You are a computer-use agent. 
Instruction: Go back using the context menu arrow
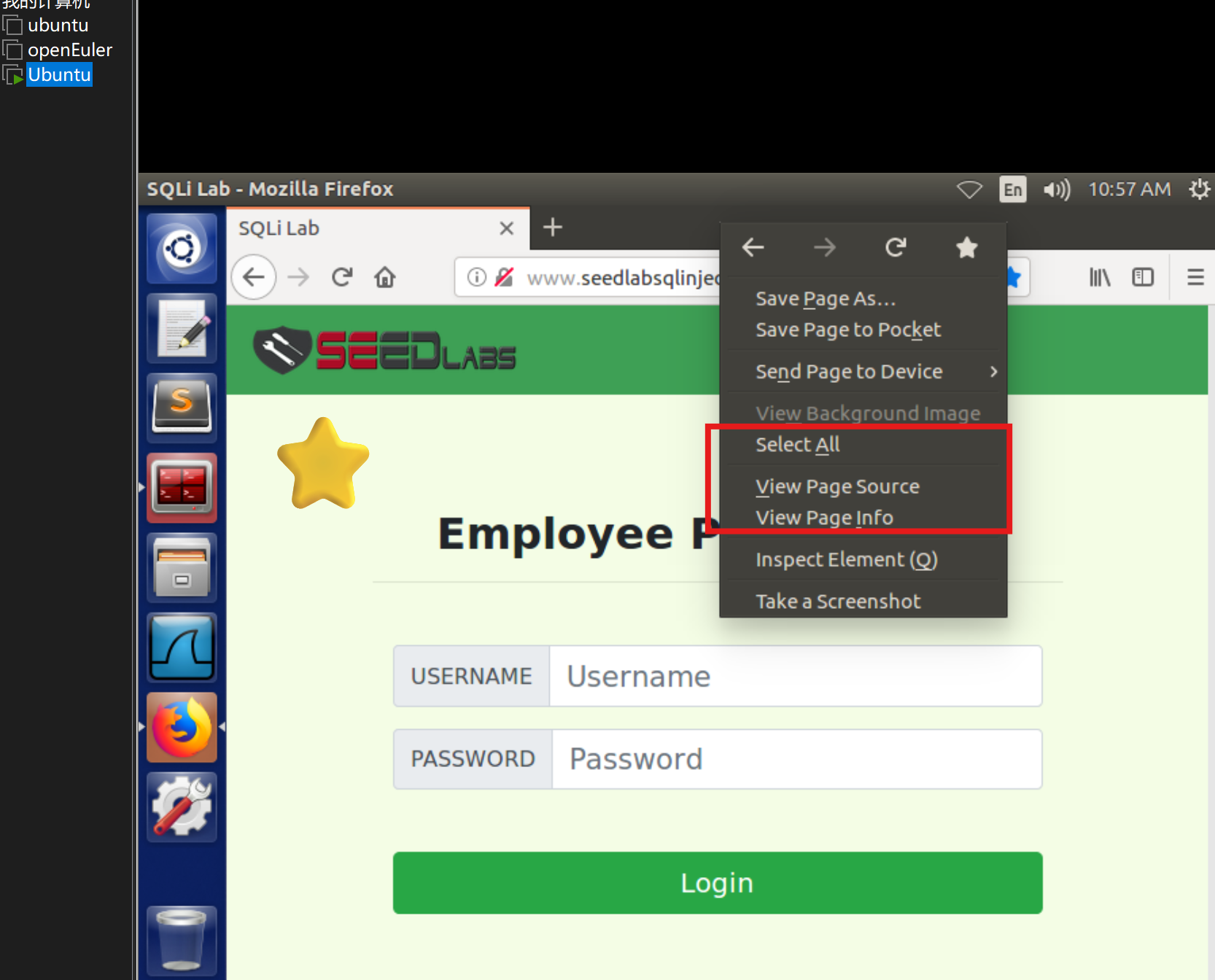[753, 248]
